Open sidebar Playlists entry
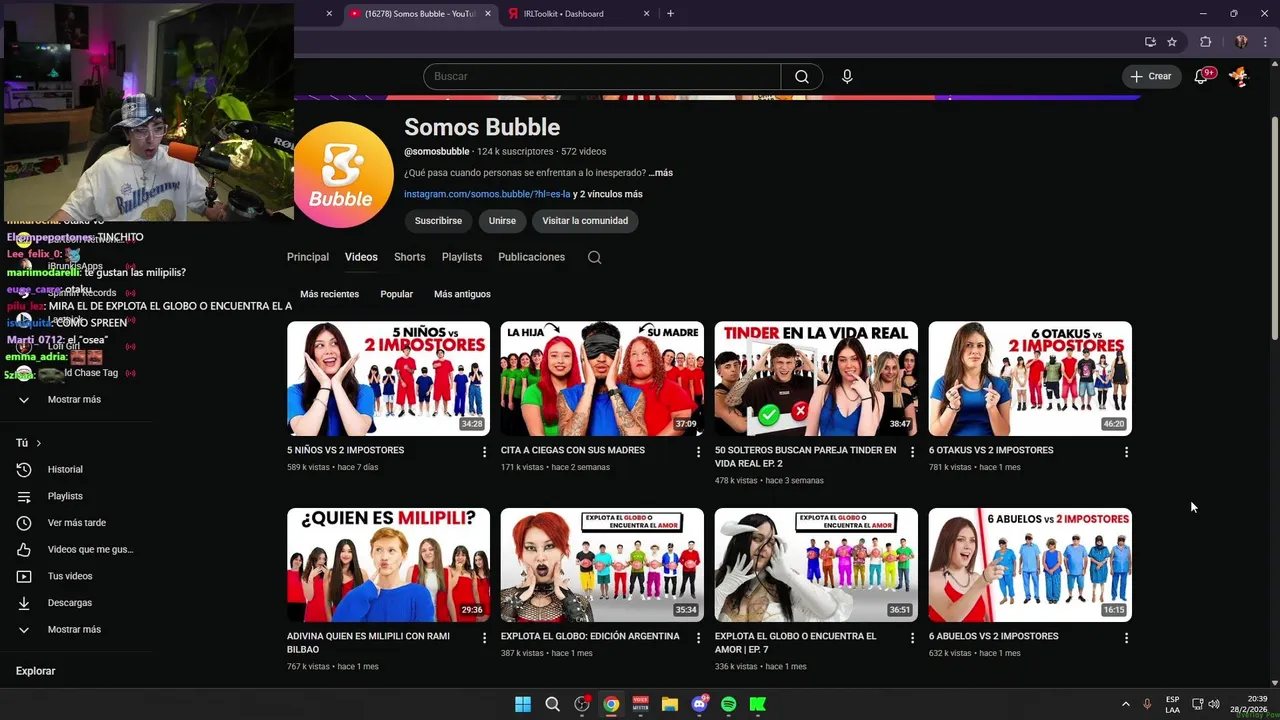The width and height of the screenshot is (1280, 720). pos(65,496)
